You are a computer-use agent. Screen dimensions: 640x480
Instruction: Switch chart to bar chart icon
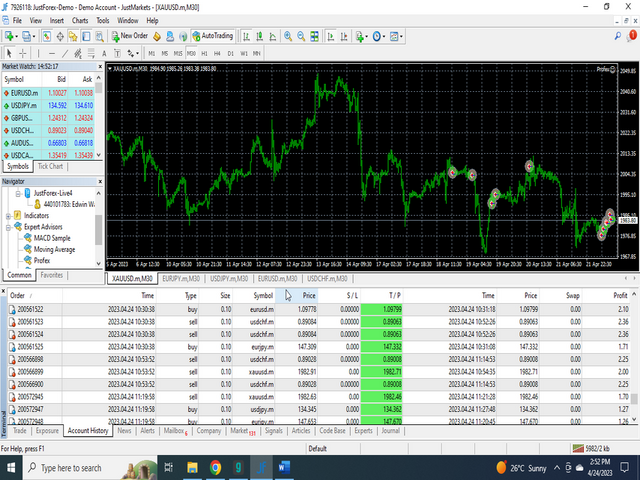(246, 36)
